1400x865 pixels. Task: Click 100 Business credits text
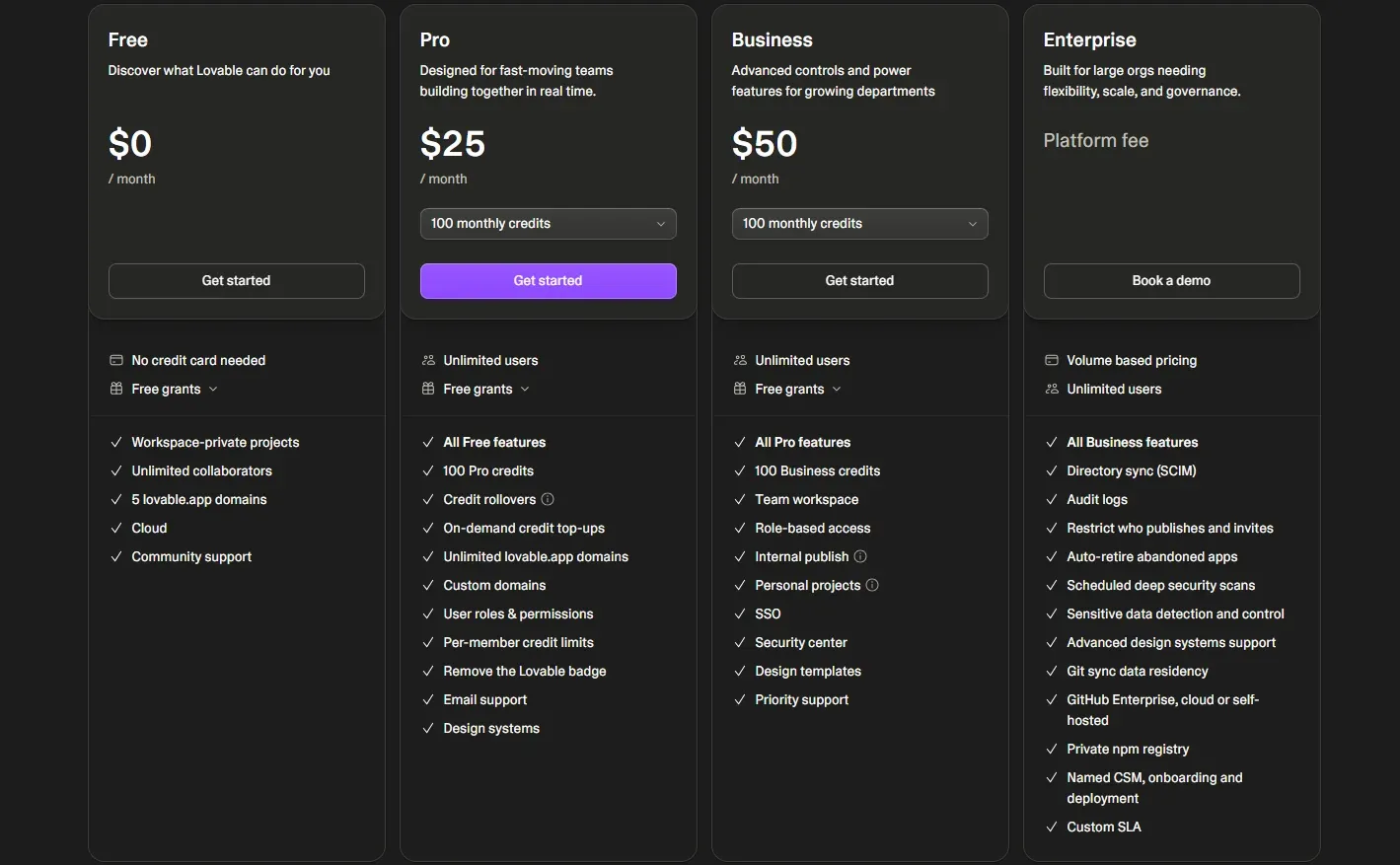coord(818,470)
